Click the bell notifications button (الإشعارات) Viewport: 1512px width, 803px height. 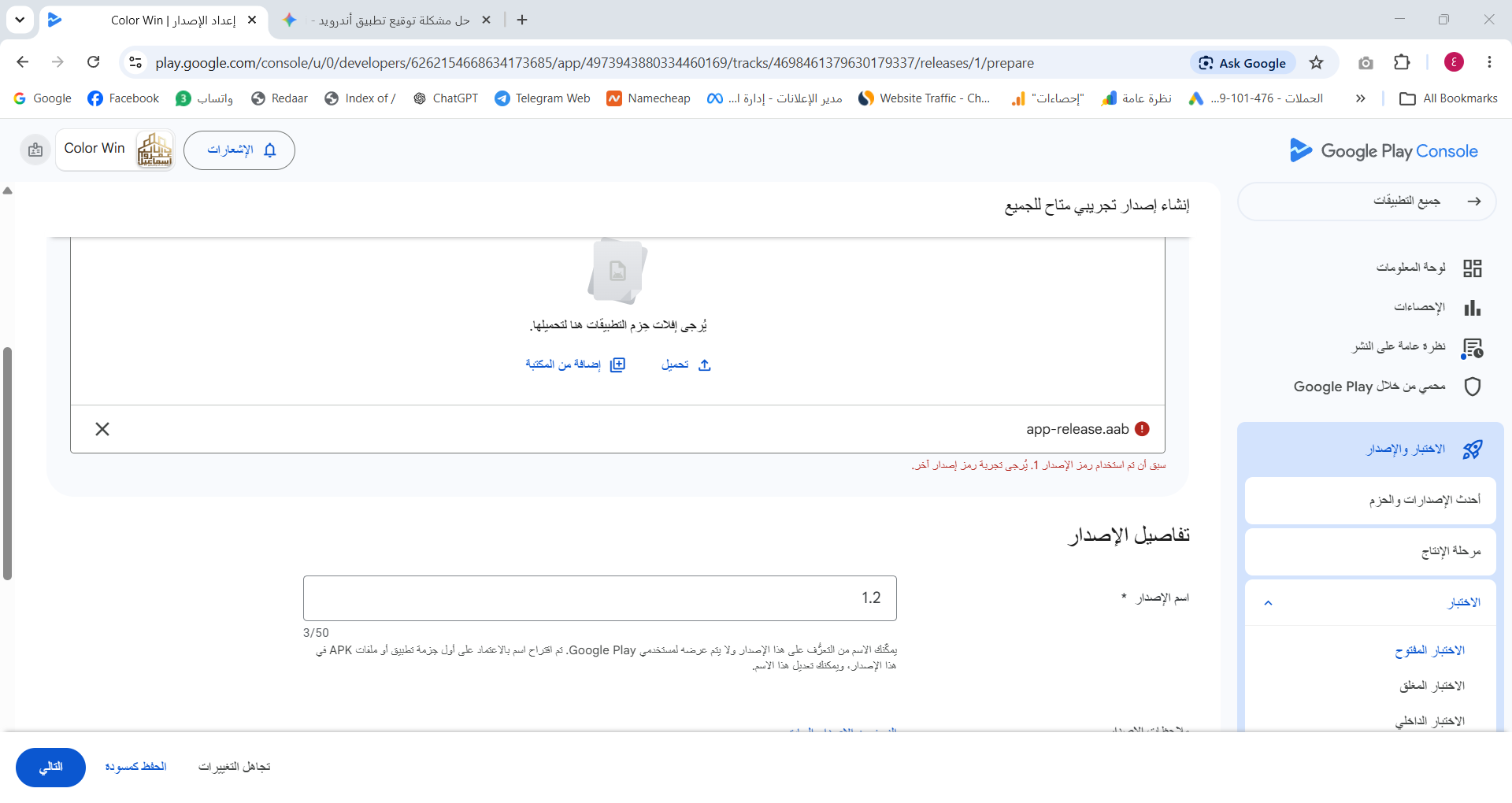pos(239,150)
